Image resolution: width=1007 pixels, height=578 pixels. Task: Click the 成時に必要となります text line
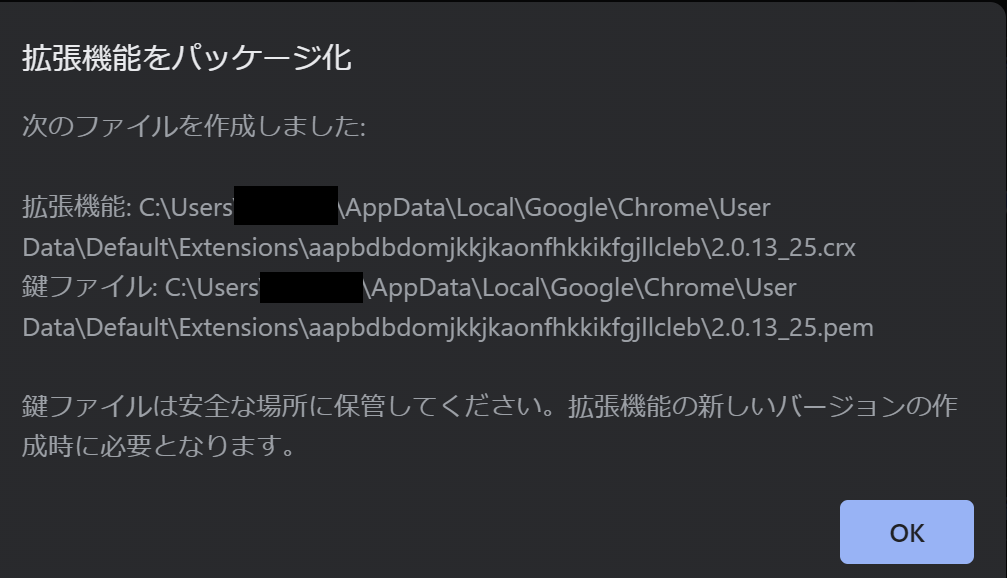click(x=159, y=446)
